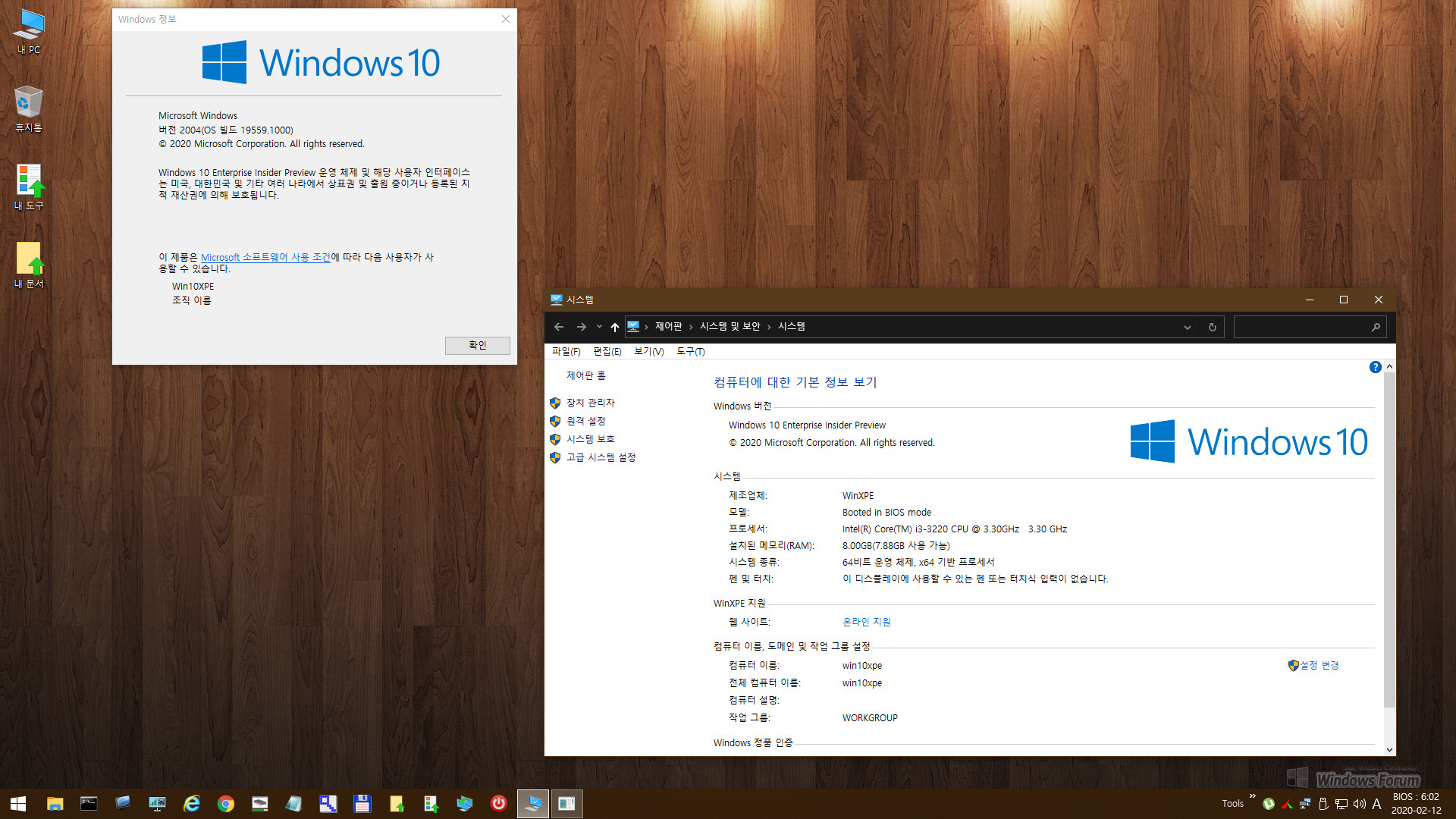The image size is (1456, 819).
Task: Click the scrollbar down arrow
Action: click(1389, 750)
